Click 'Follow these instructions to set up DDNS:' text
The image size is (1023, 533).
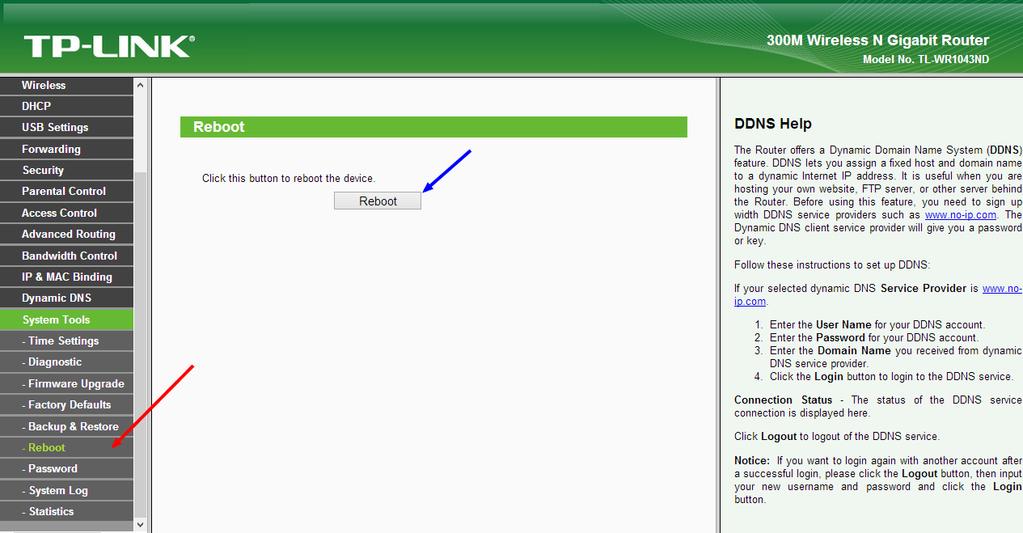(x=832, y=265)
